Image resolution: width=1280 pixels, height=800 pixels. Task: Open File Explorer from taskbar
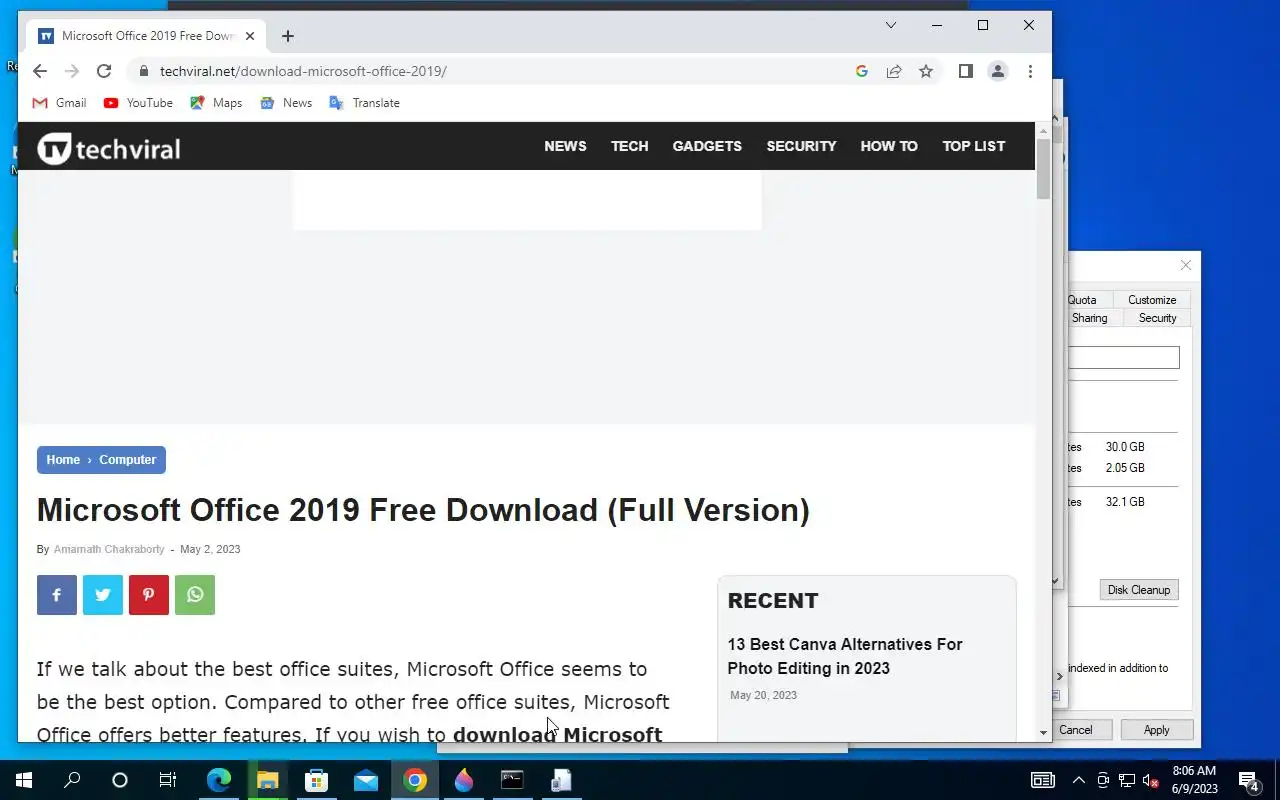tap(267, 780)
